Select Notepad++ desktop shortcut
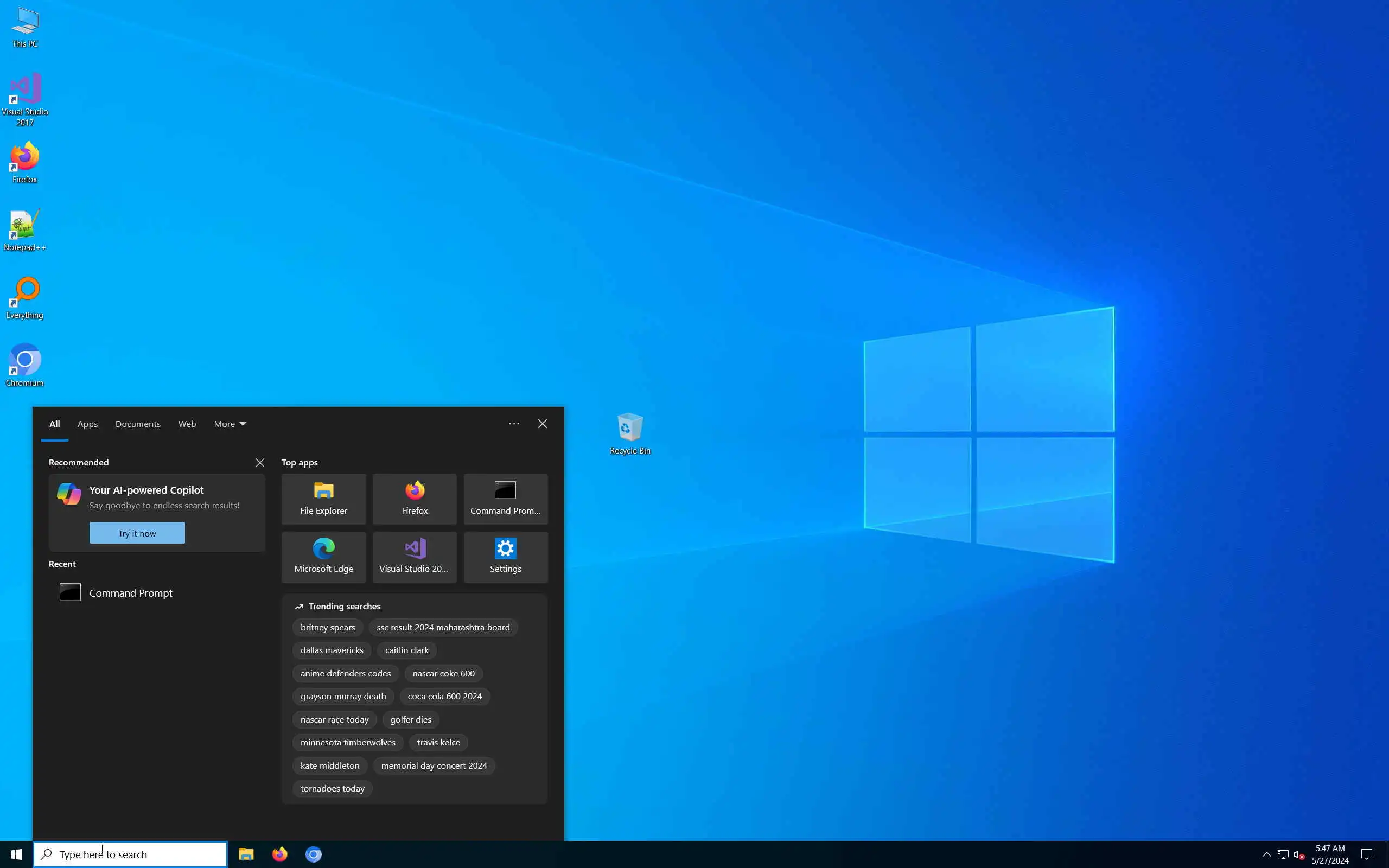This screenshot has height=868, width=1389. tap(24, 230)
